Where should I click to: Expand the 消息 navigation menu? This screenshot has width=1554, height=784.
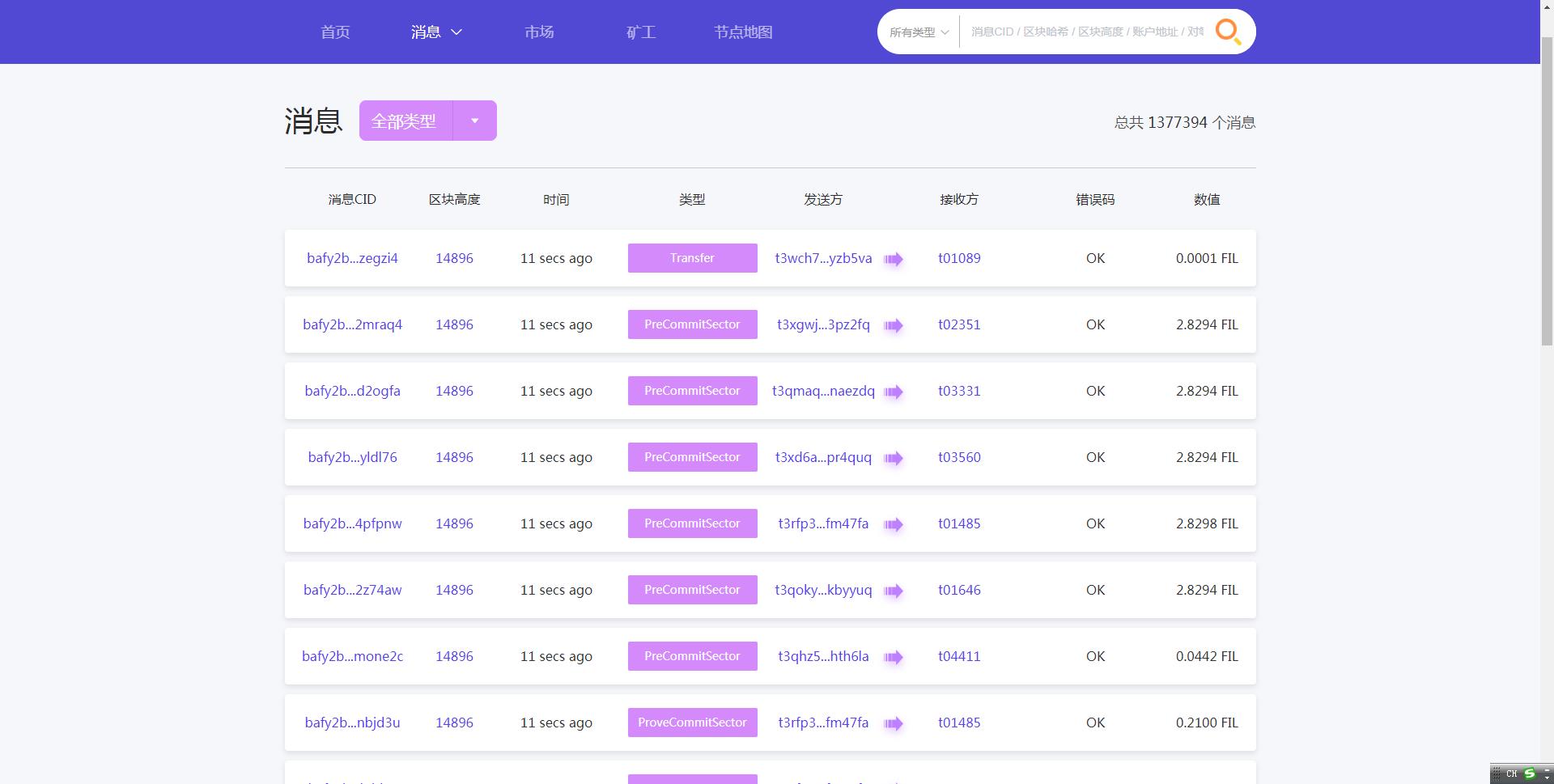point(435,32)
